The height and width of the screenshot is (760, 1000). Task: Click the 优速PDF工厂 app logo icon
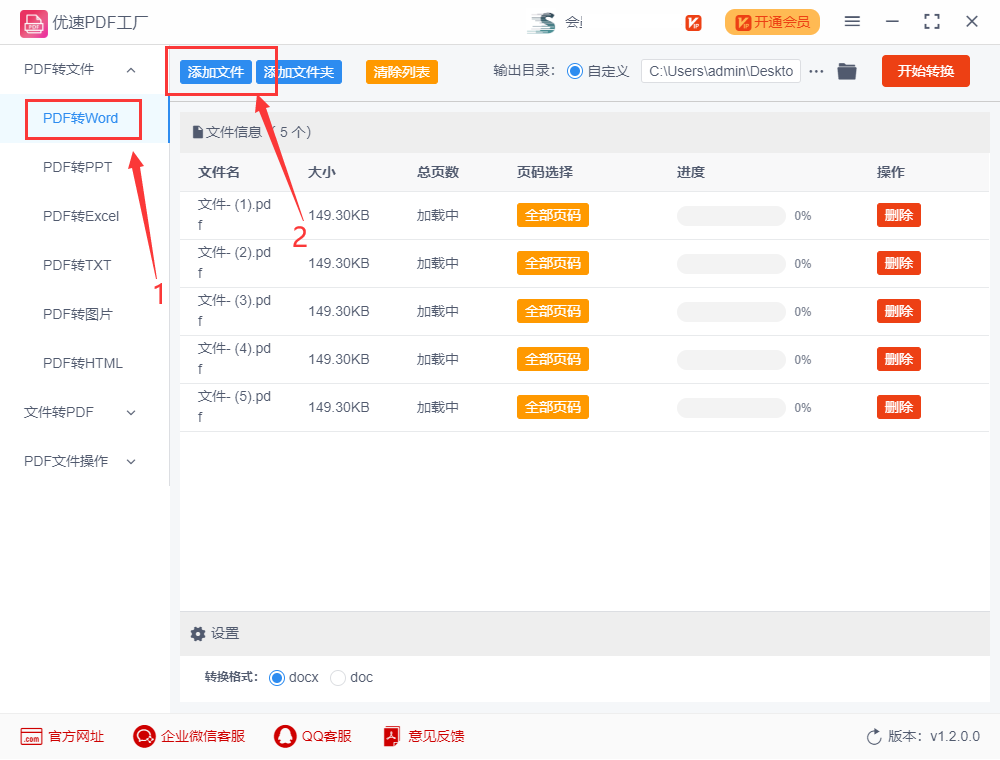33,24
